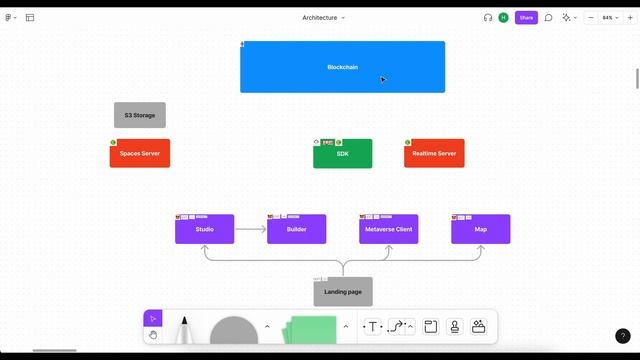Start audio call with headphones icon
Viewport: 640px width, 360px height.
tap(488, 18)
